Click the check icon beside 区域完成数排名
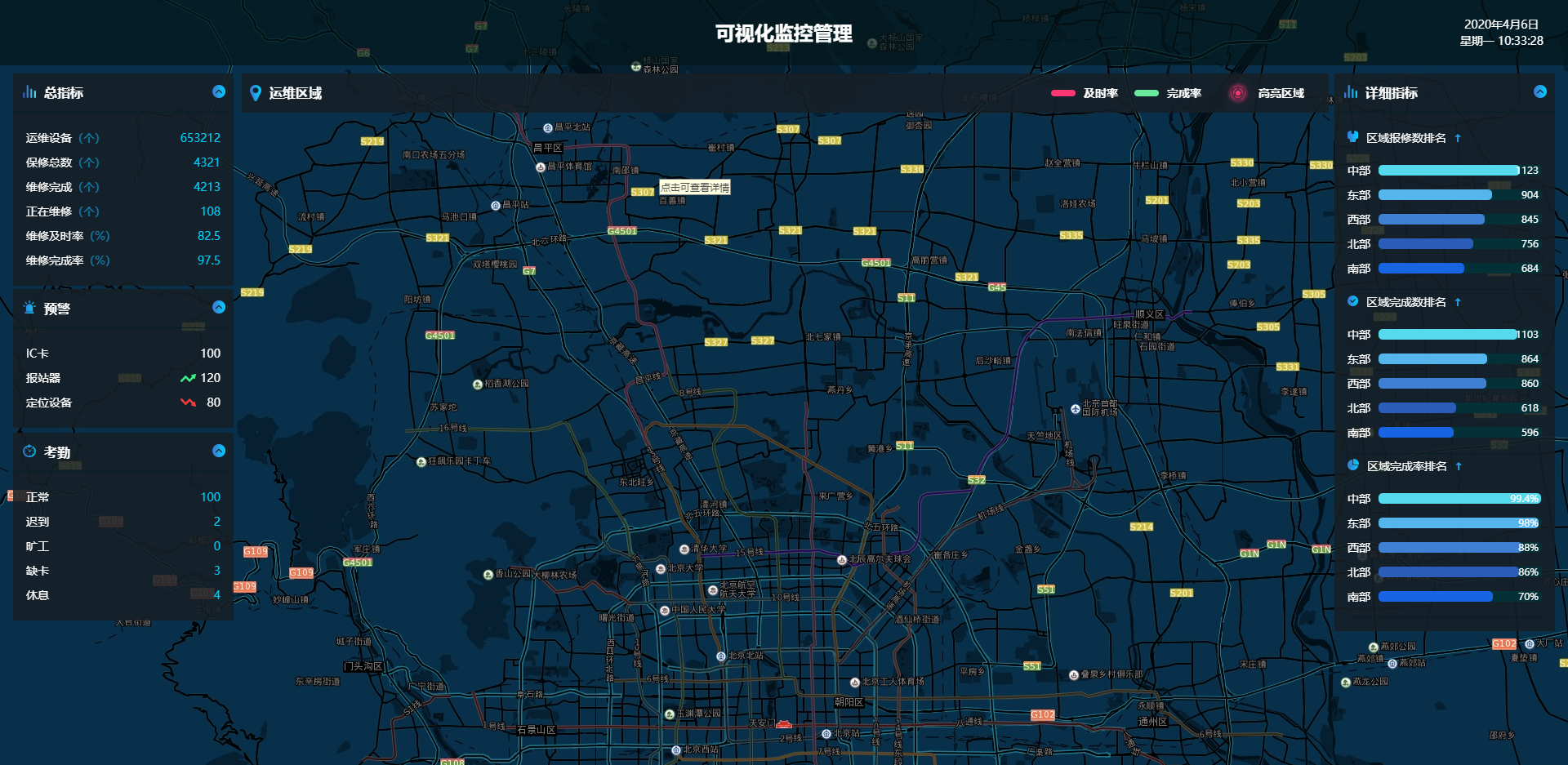Image resolution: width=1568 pixels, height=765 pixels. pos(1353,301)
